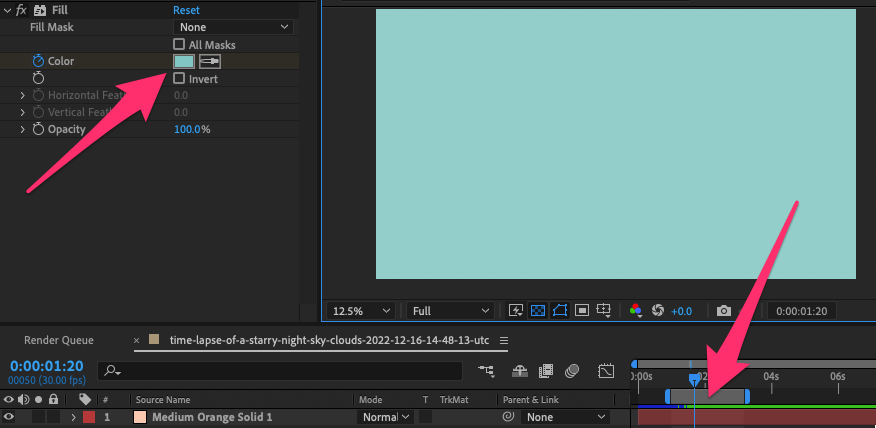Toggle lock for Medium Orange Solid 1
The width and height of the screenshot is (876, 428).
click(x=53, y=417)
